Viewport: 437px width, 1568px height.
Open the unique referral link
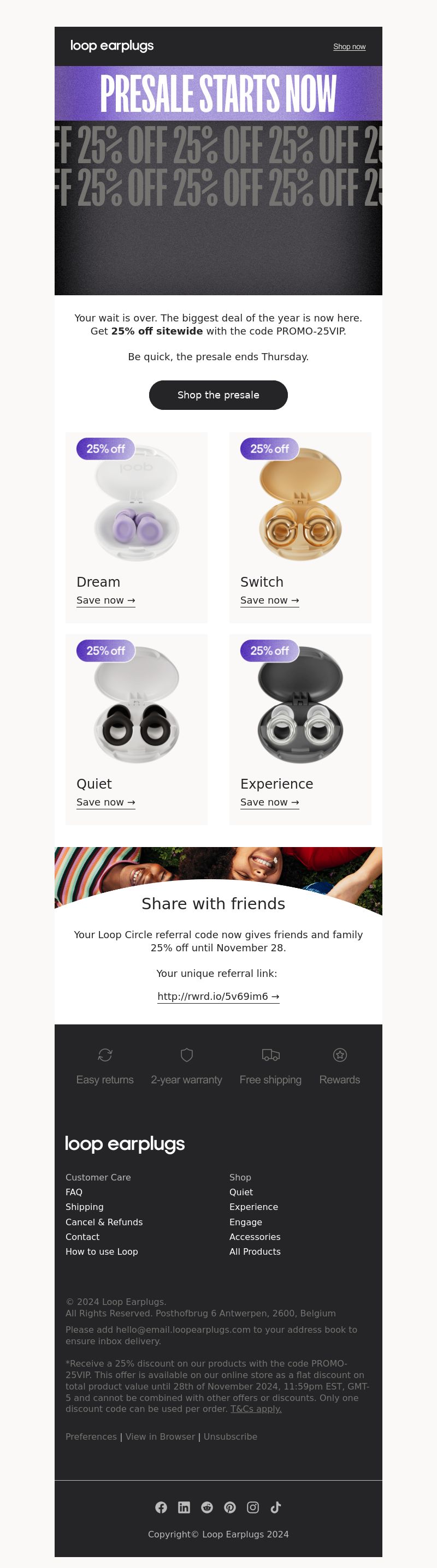click(x=218, y=997)
